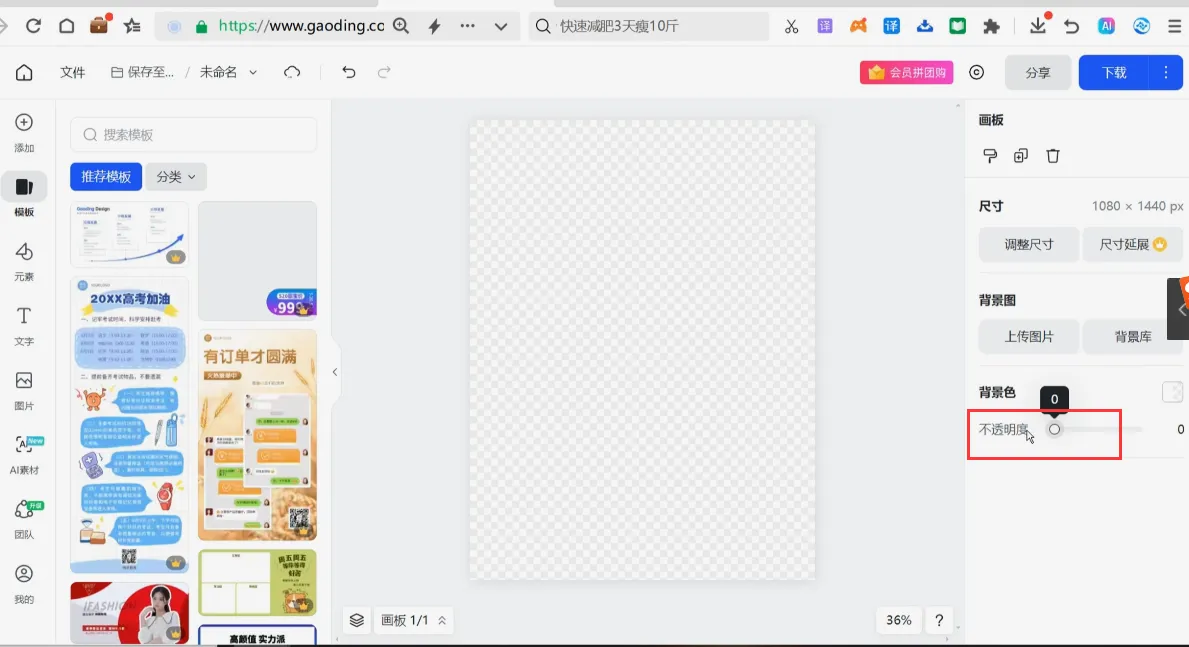This screenshot has width=1189, height=647.
Task: Expand the 分类 category dropdown
Action: point(176,177)
